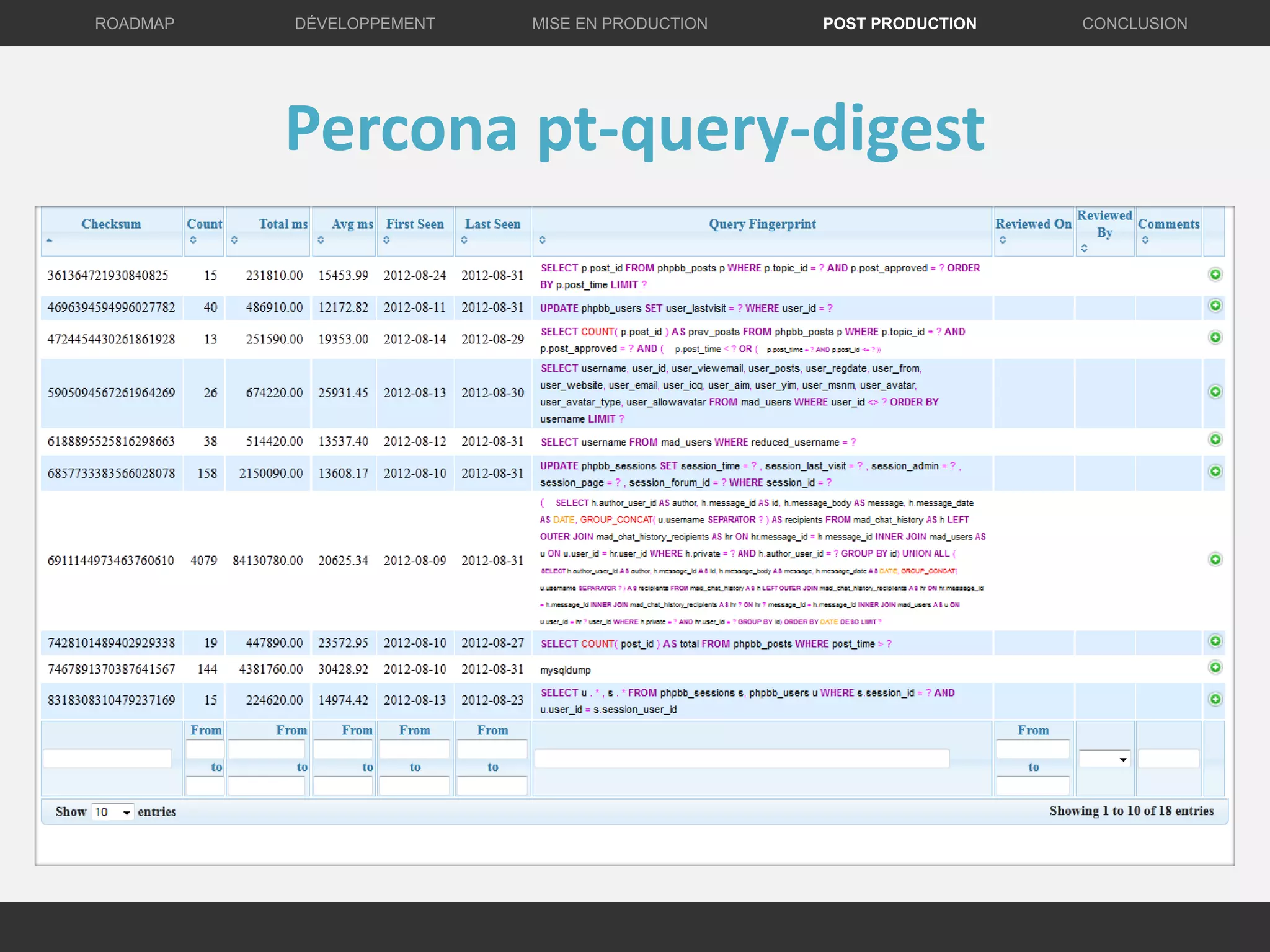The image size is (1270, 952).
Task: Click plus icon on 6911144973463760610 row
Action: click(1215, 560)
